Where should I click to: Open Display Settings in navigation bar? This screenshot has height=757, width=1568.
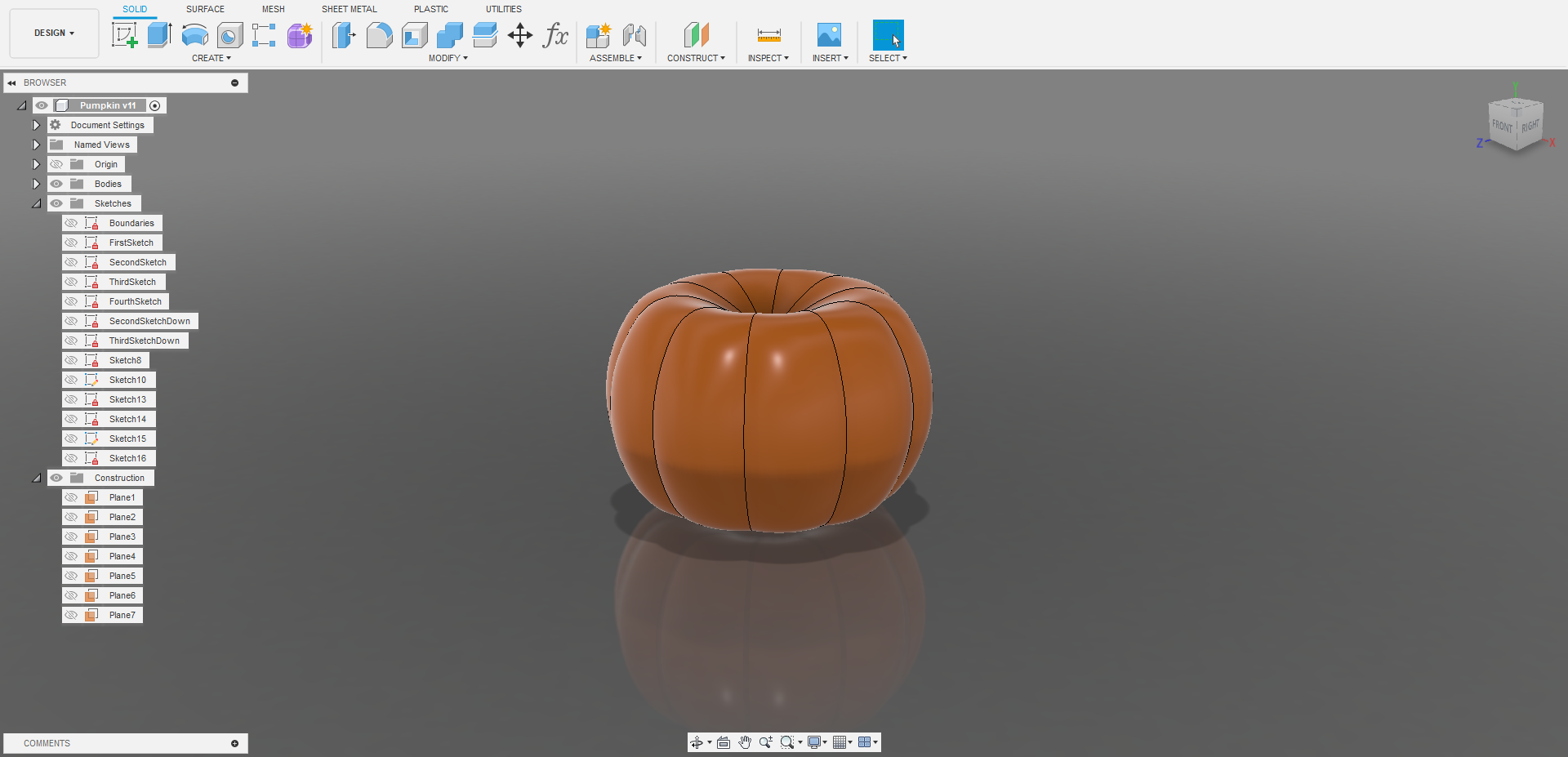[x=814, y=742]
